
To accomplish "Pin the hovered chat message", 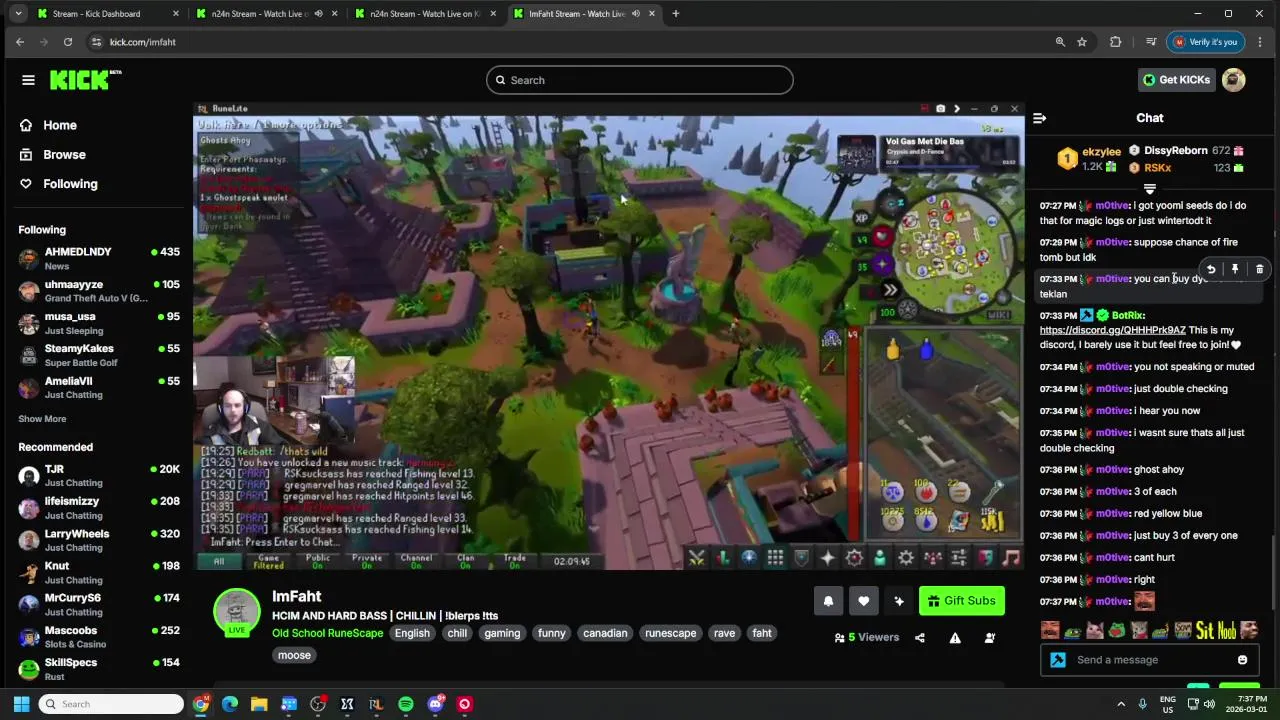I will 1235,269.
